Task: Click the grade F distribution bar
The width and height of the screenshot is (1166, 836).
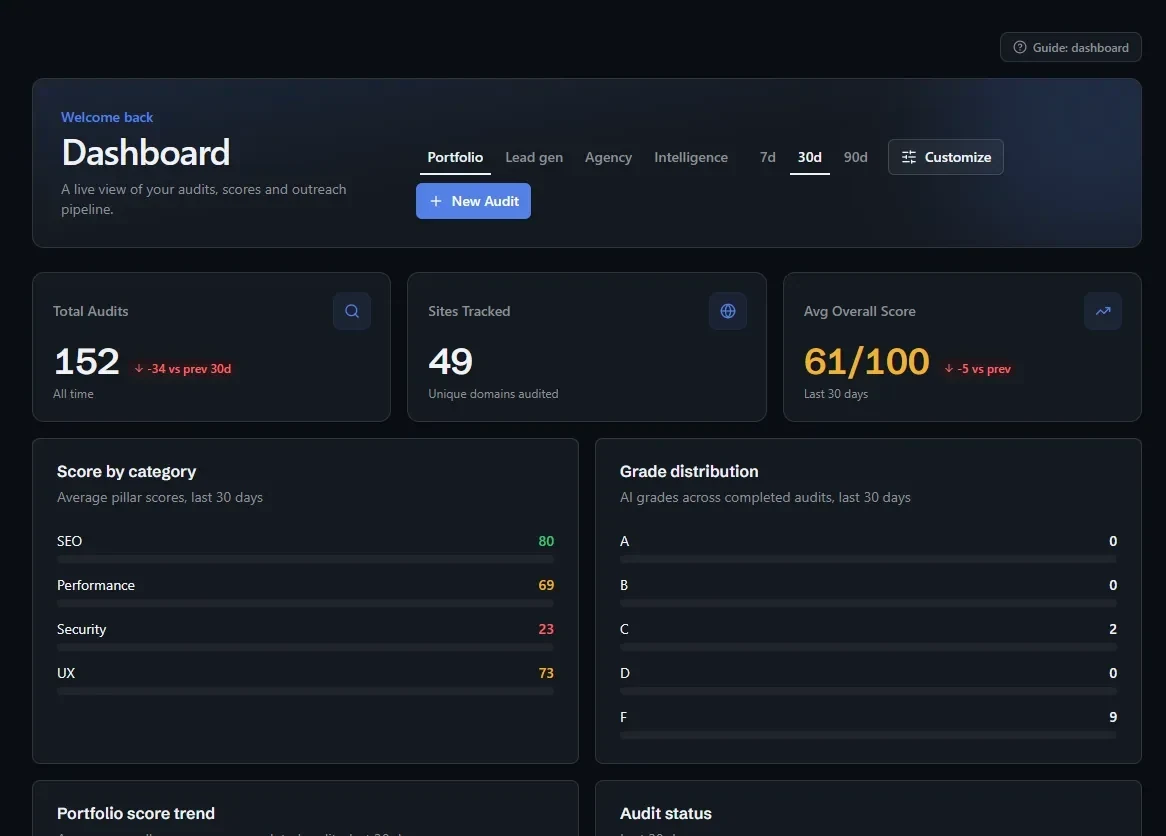Action: 869,735
